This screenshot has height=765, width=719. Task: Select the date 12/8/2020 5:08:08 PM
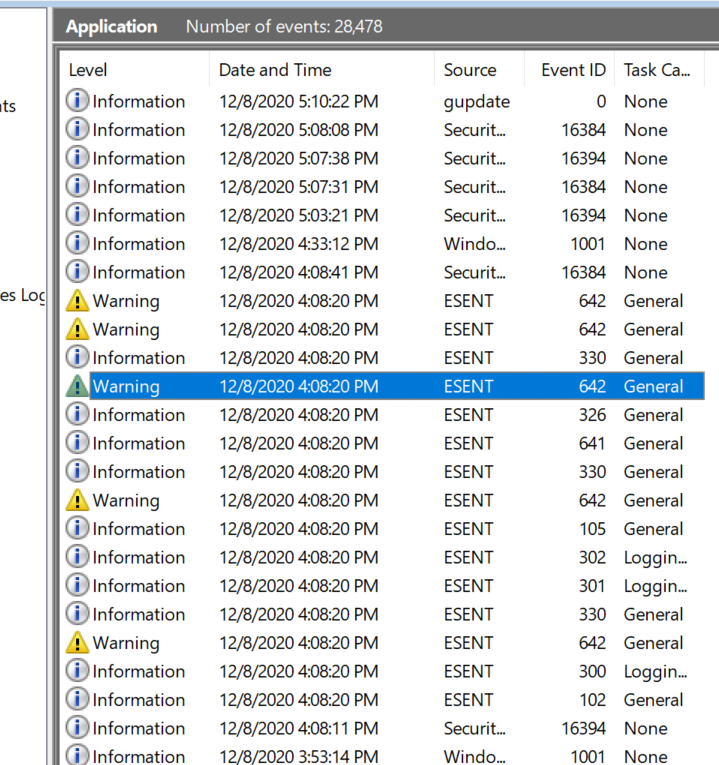[x=299, y=130]
